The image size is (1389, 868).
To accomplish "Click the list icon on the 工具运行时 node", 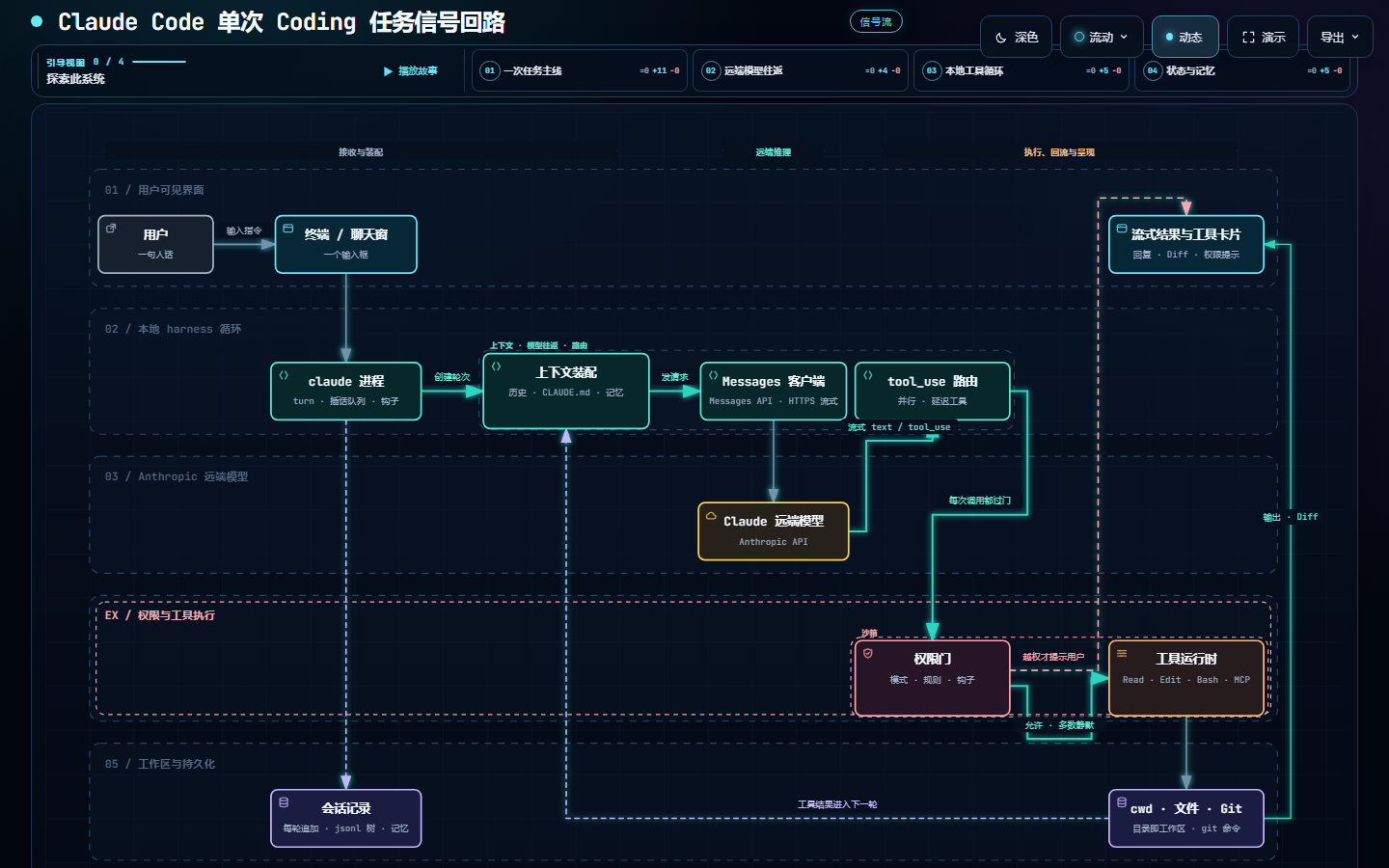I will click(x=1122, y=653).
